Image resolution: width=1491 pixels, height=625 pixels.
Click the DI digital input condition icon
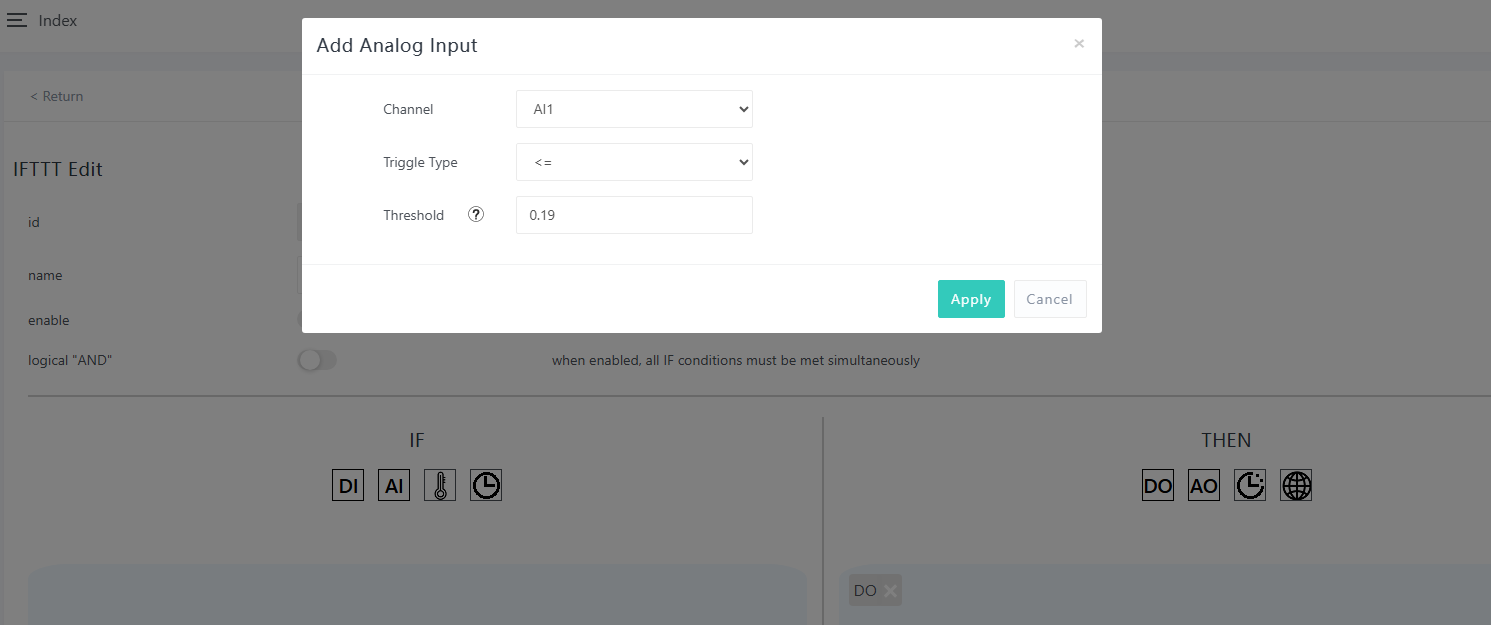(348, 486)
